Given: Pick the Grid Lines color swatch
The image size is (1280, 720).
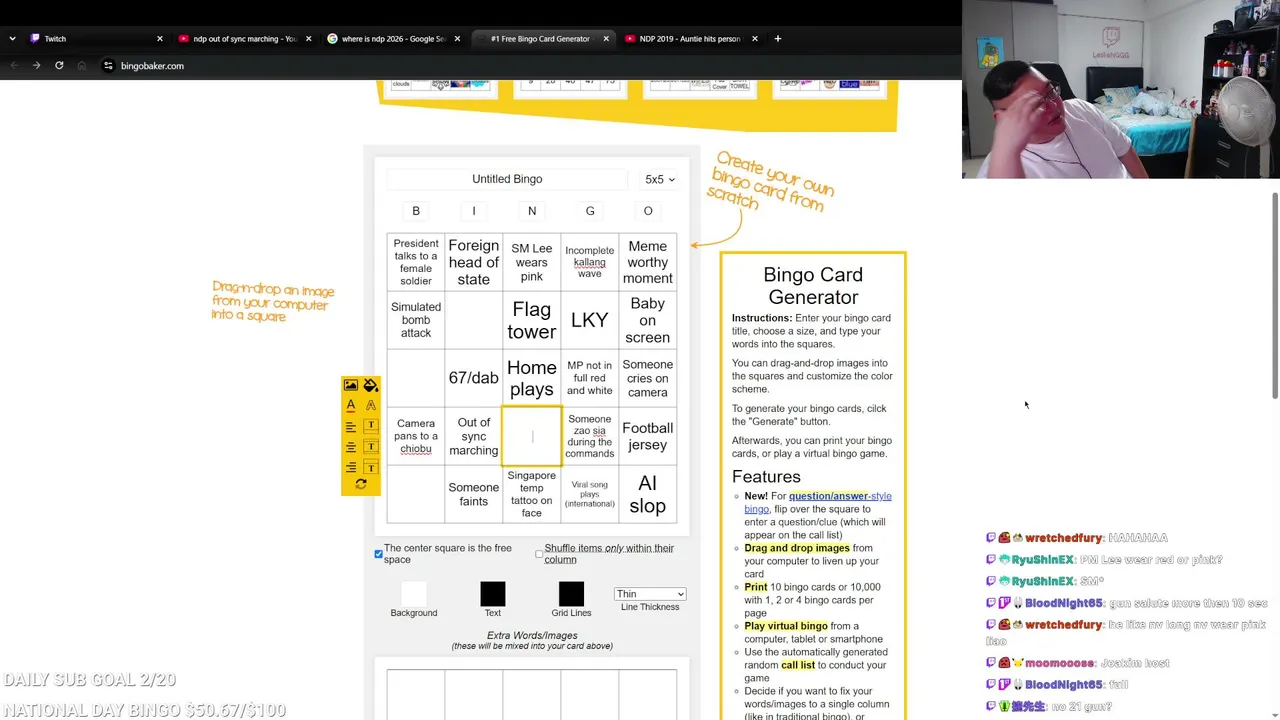Looking at the screenshot, I should 571,594.
